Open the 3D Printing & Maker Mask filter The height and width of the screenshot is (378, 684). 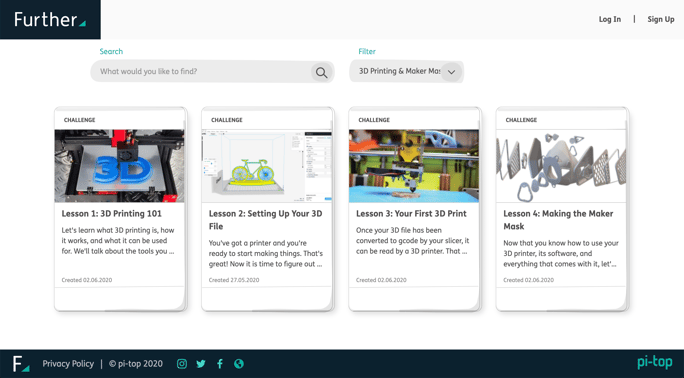[406, 72]
